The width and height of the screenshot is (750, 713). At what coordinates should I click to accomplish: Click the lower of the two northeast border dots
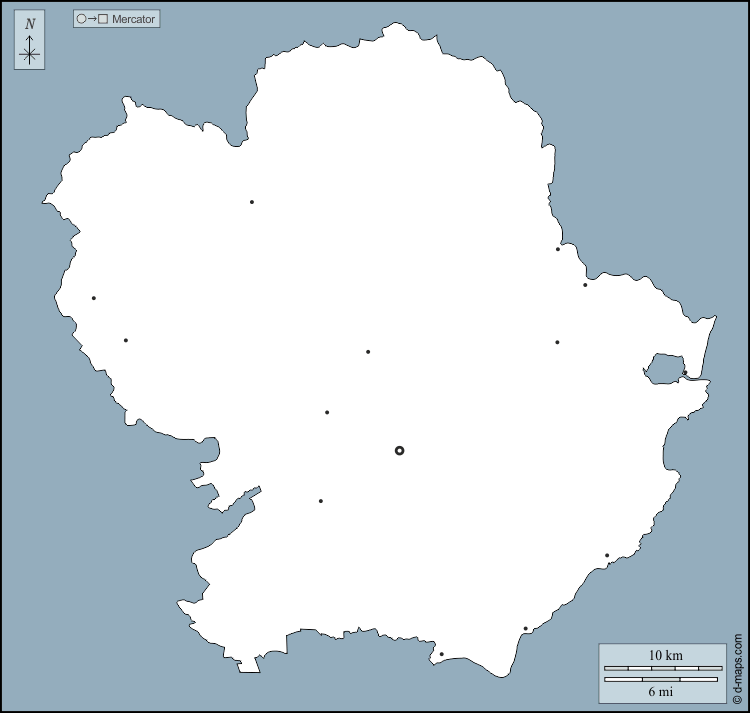pos(585,285)
